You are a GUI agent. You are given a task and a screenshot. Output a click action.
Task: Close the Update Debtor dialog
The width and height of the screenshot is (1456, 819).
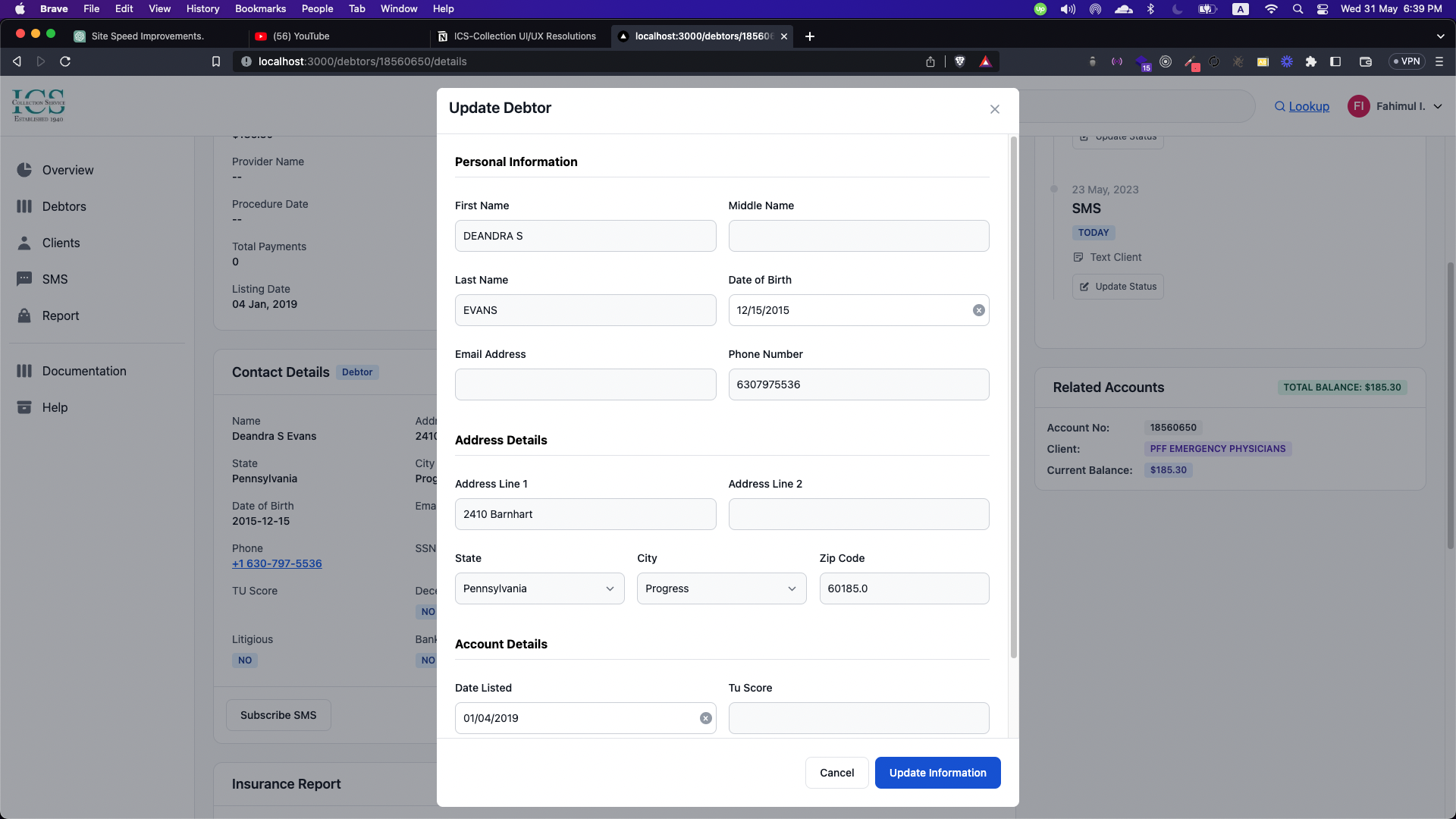click(x=994, y=109)
